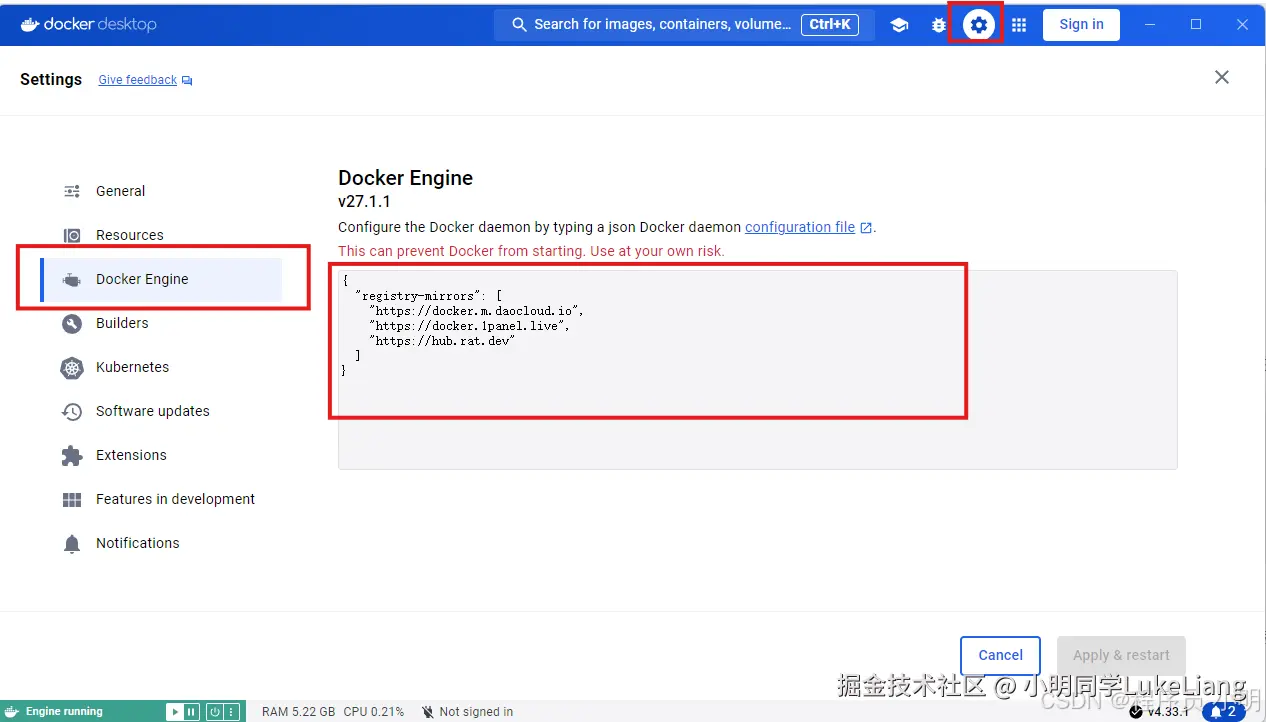
Task: Click the Extensions puzzle piece icon
Action: [x=72, y=455]
